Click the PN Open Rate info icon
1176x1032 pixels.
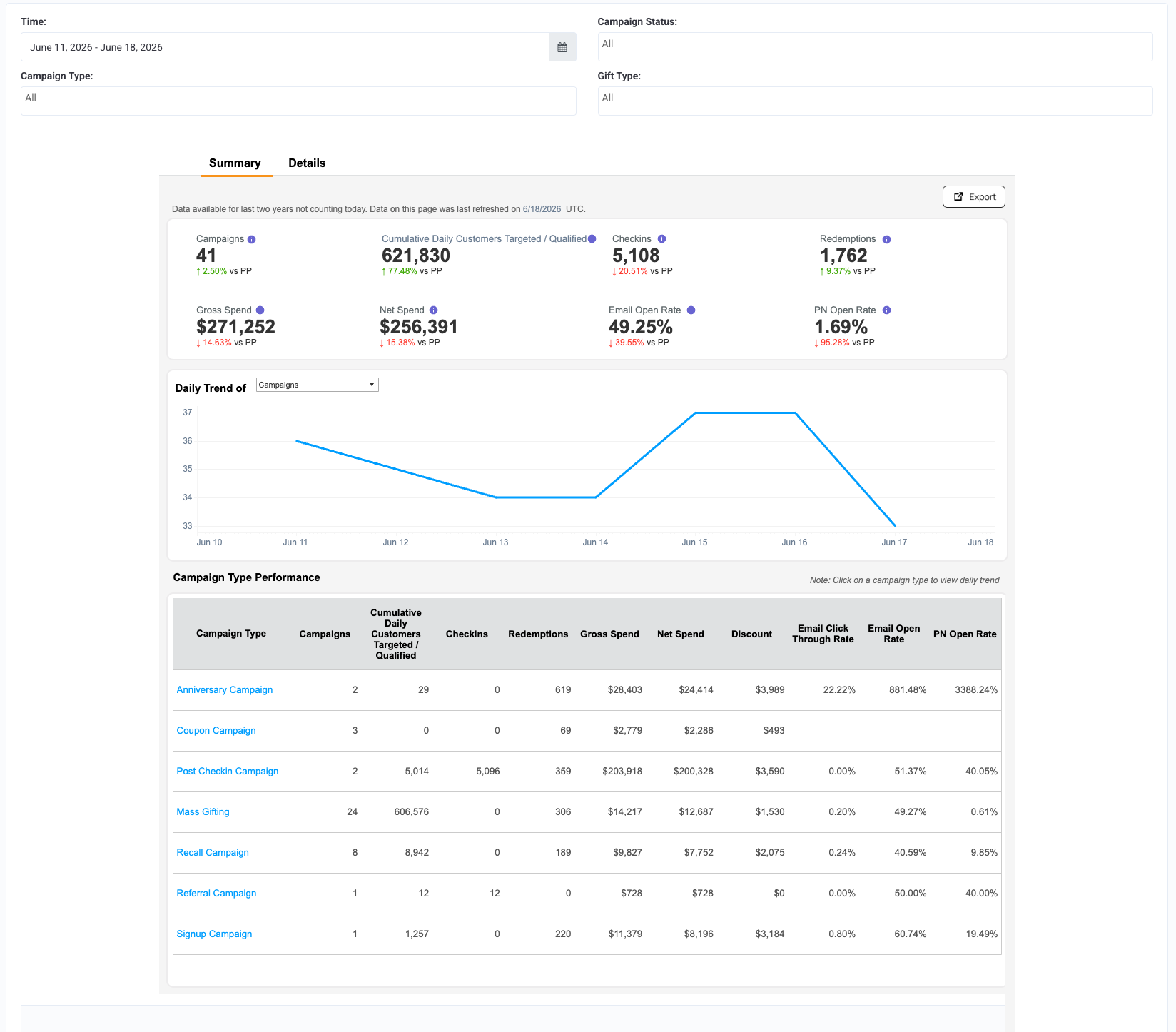pos(886,310)
